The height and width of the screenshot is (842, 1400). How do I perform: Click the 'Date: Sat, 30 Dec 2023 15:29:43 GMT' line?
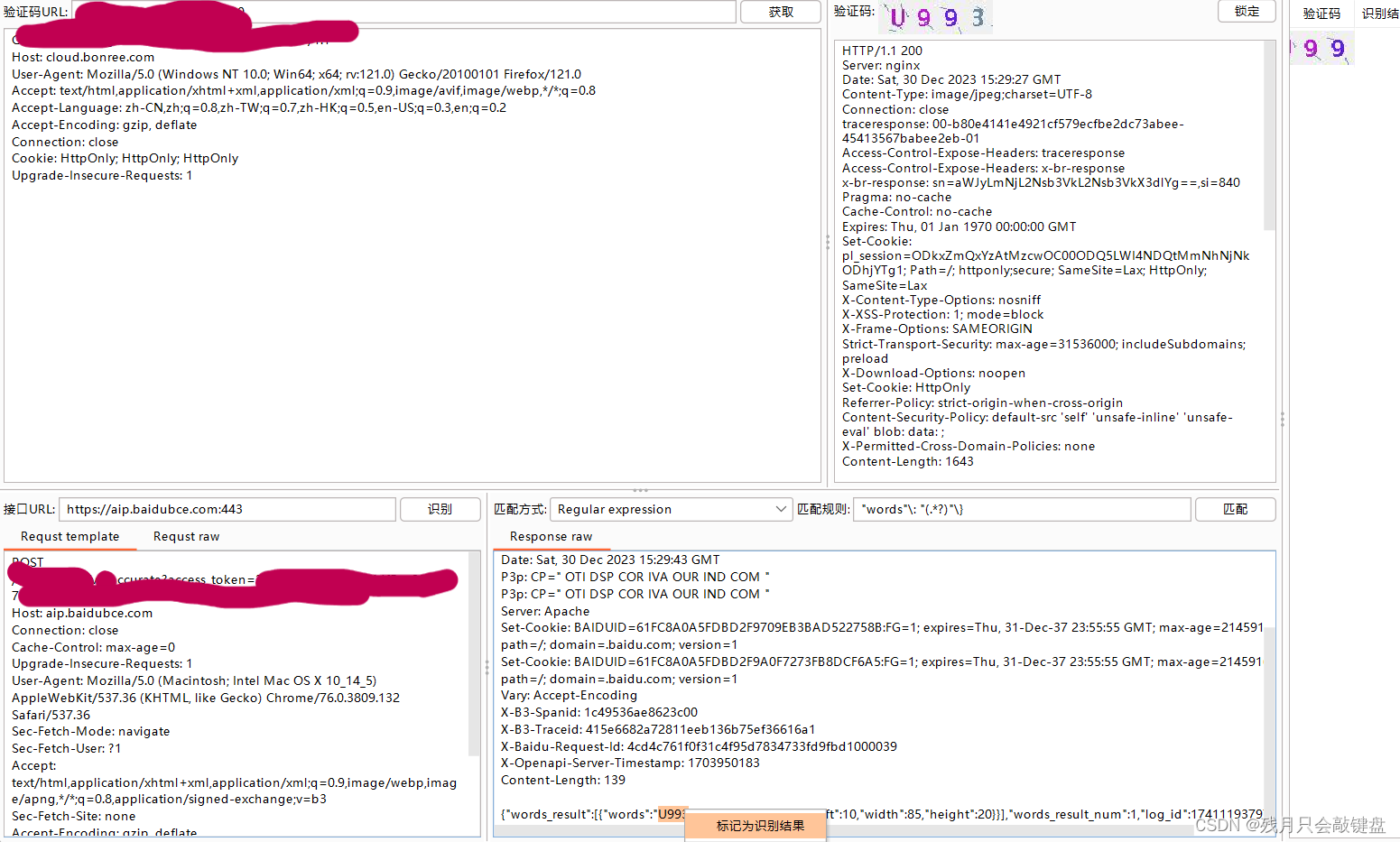click(x=610, y=560)
